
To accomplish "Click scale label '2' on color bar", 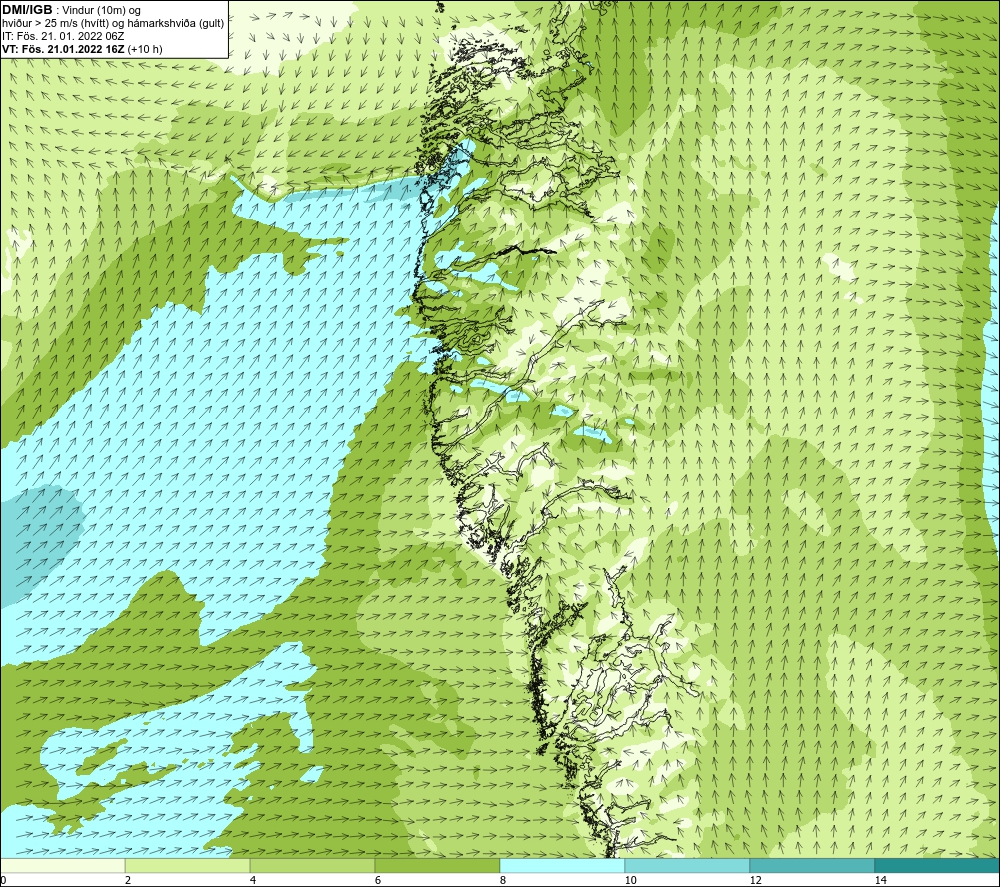I will 128,880.
